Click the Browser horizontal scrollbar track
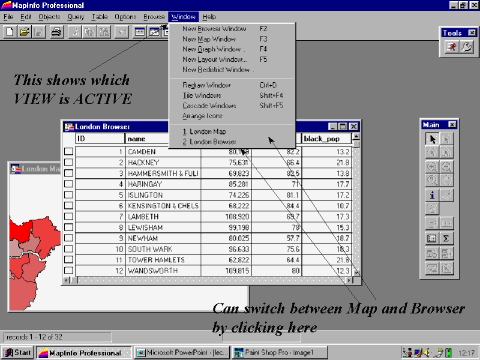This screenshot has height=360, width=480. pos(212,280)
